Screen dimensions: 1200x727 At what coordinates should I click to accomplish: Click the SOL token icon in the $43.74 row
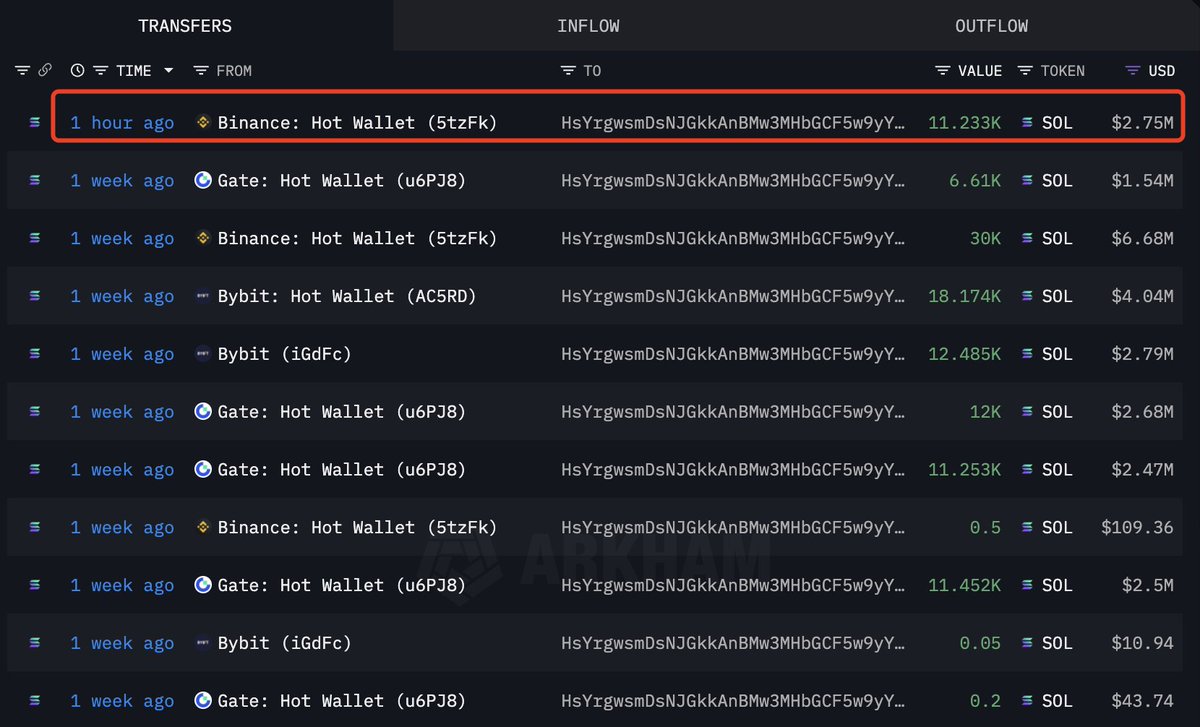click(x=1027, y=702)
